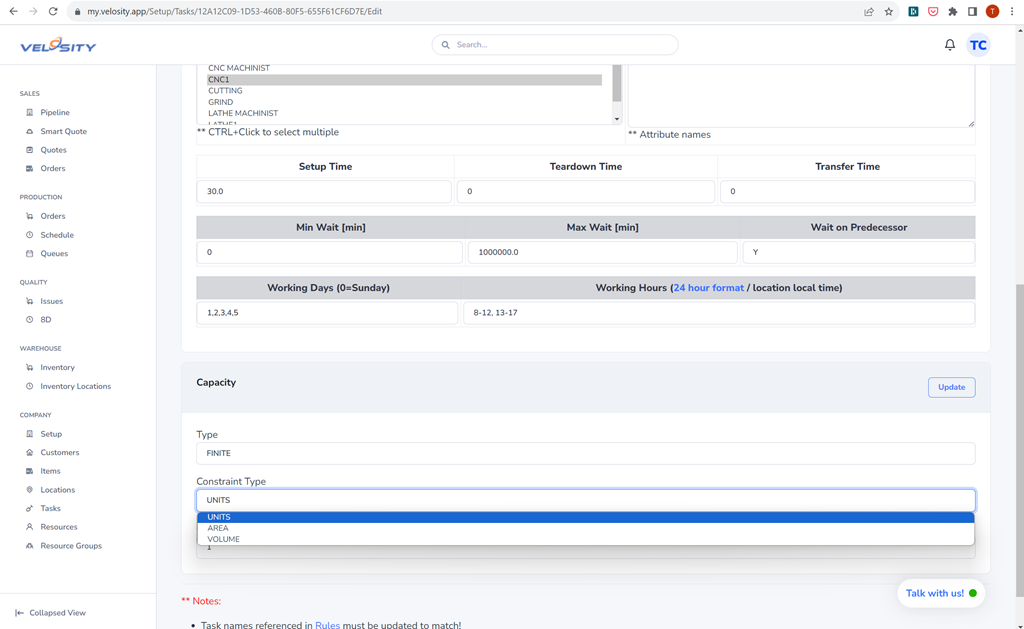Image resolution: width=1024 pixels, height=629 pixels.
Task: Click the notifications bell icon
Action: tap(949, 45)
